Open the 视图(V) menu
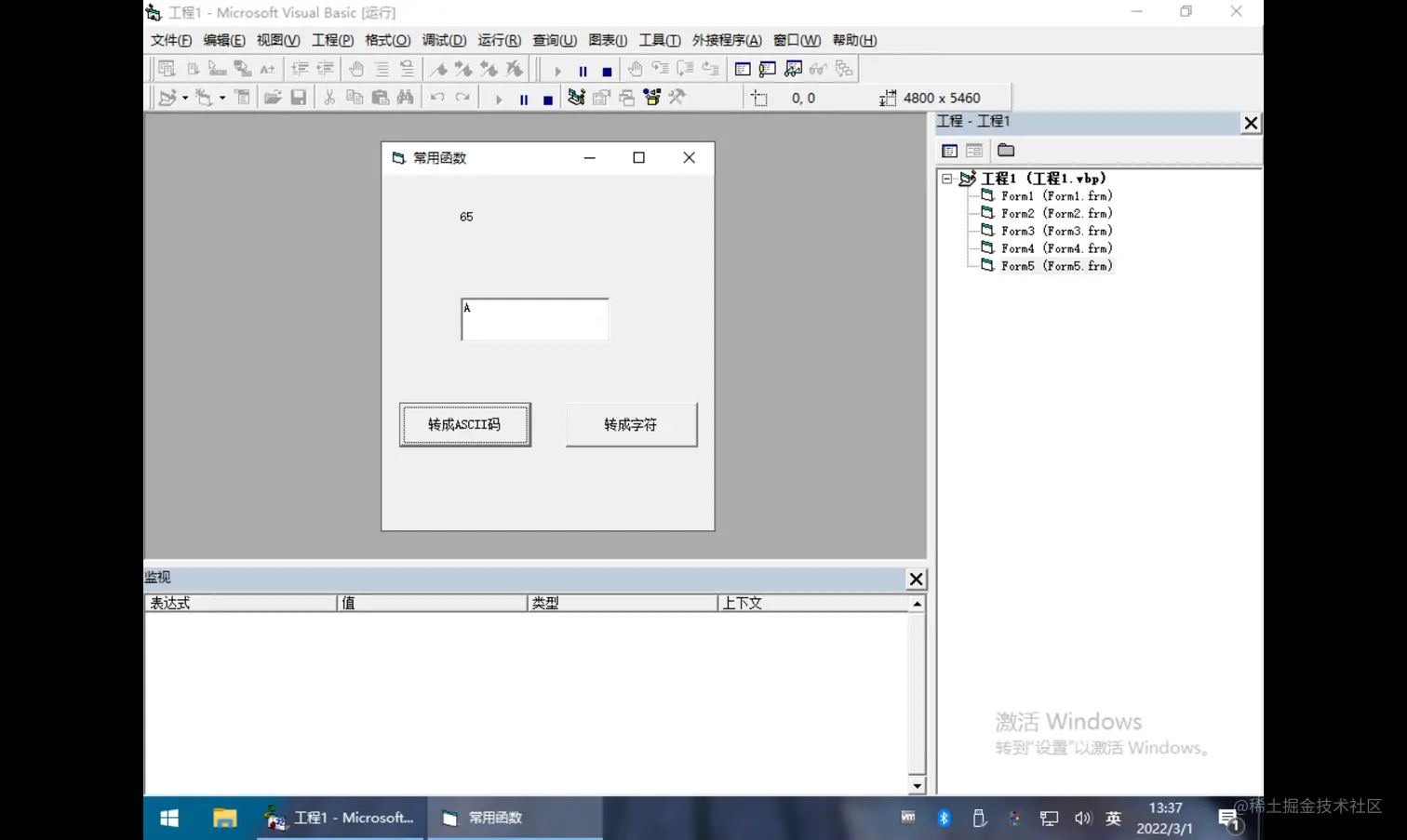 point(278,40)
